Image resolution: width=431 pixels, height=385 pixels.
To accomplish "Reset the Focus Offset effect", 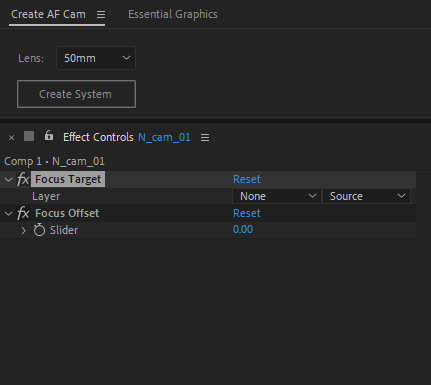I will coord(247,213).
